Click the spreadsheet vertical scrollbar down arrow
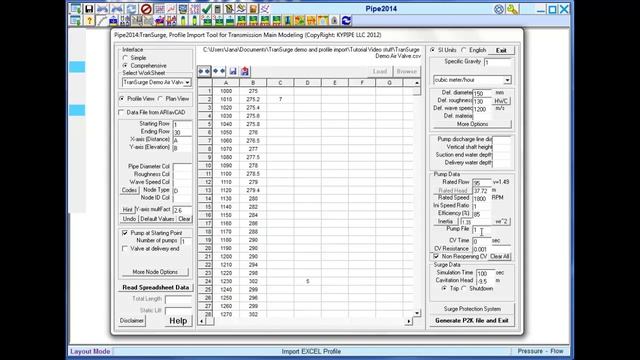Image resolution: width=640 pixels, height=360 pixels. 417,313
